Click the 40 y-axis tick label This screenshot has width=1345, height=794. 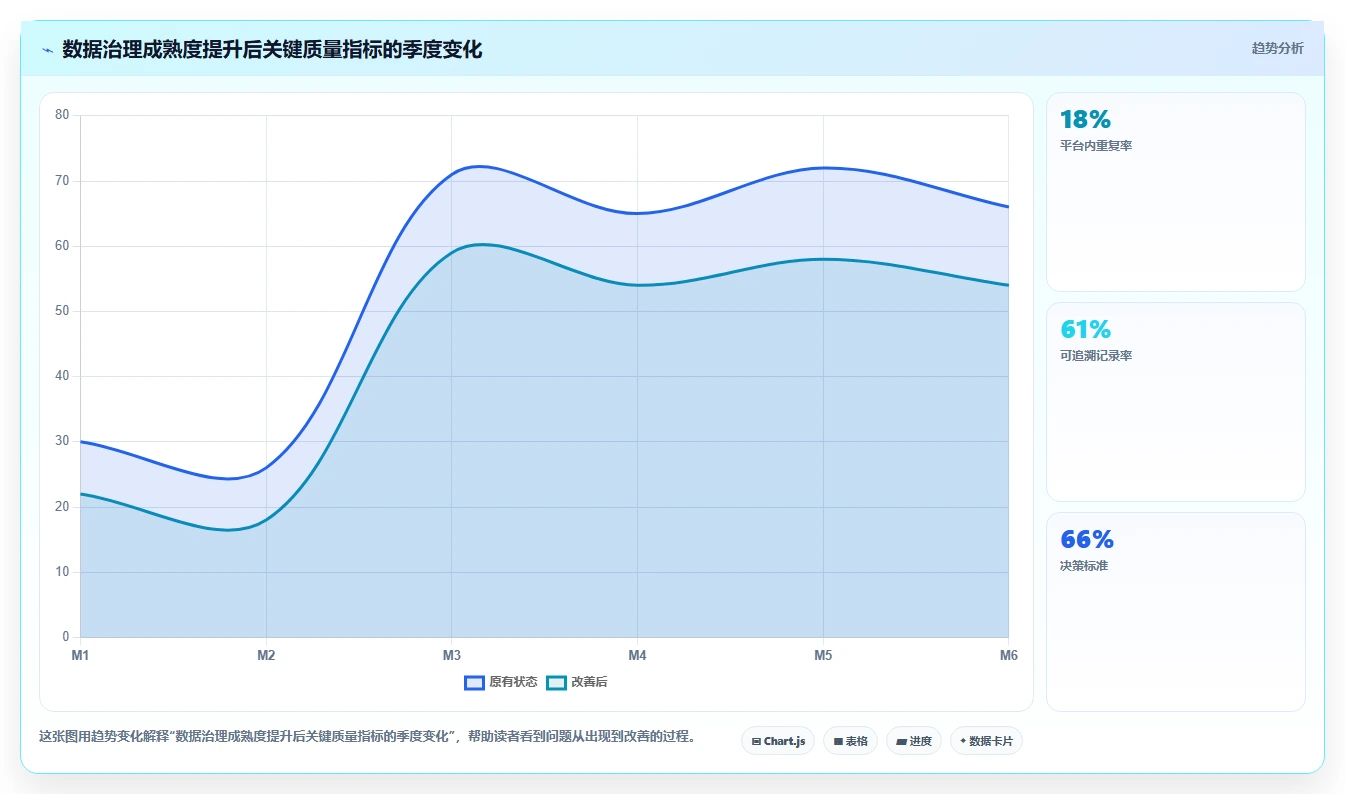pyautogui.click(x=62, y=376)
